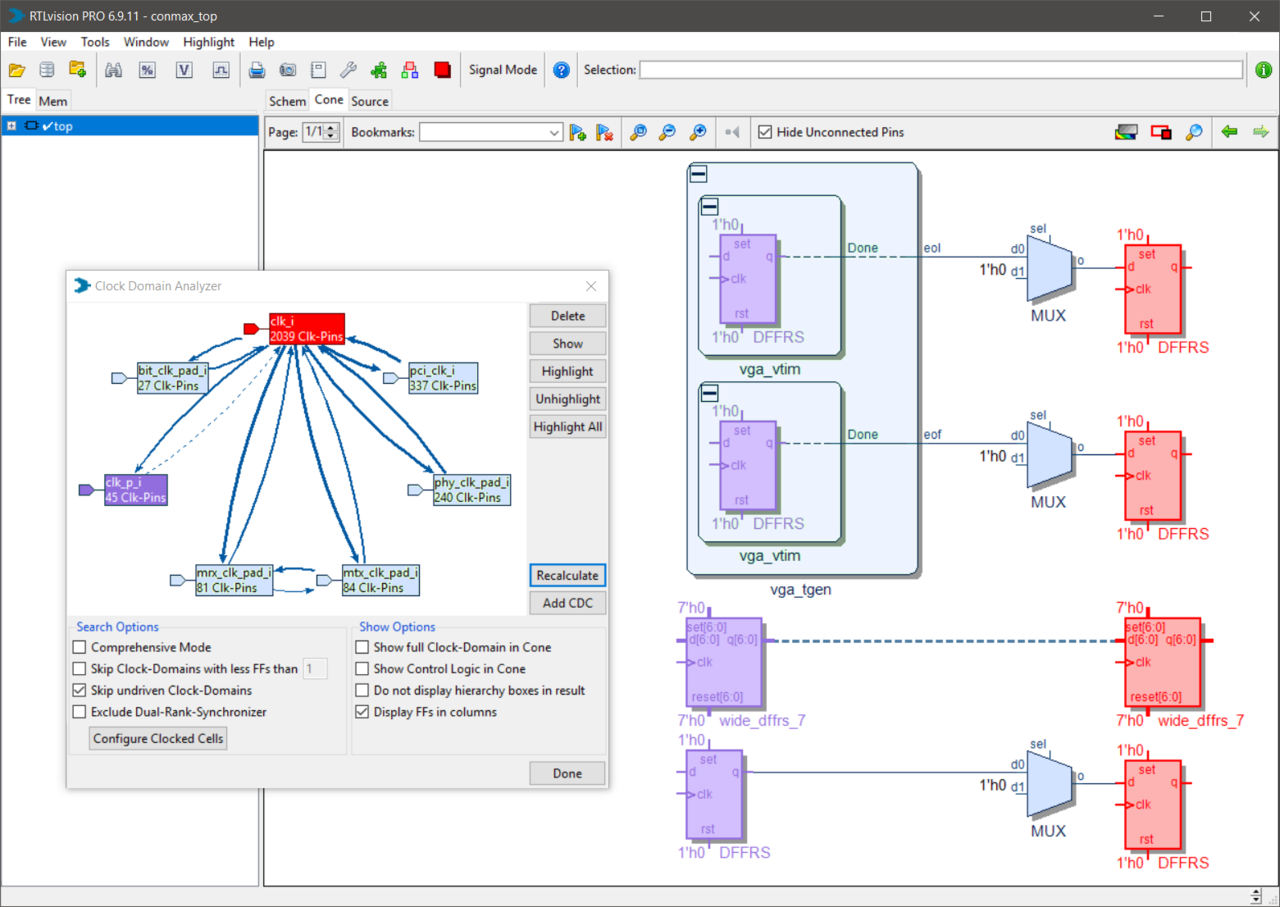This screenshot has height=907, width=1280.
Task: Click the Selection input field
Action: (x=940, y=70)
